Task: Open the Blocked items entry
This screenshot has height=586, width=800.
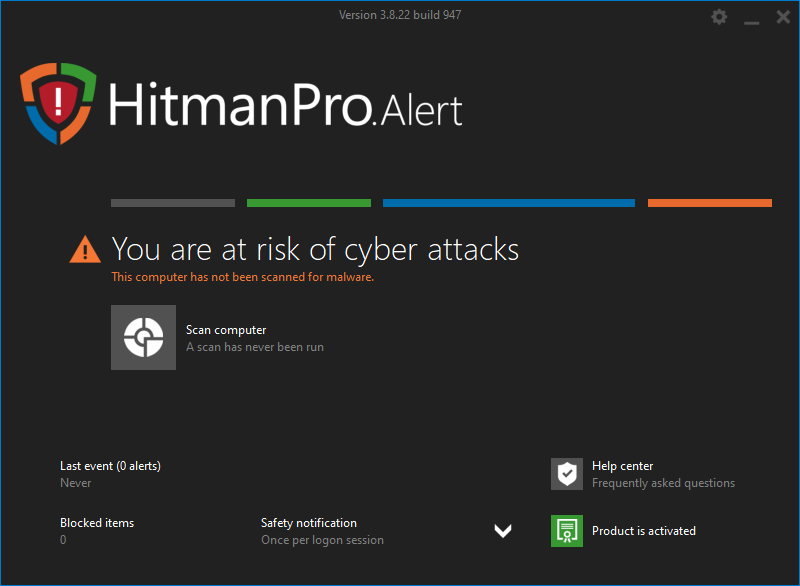Action: click(97, 523)
